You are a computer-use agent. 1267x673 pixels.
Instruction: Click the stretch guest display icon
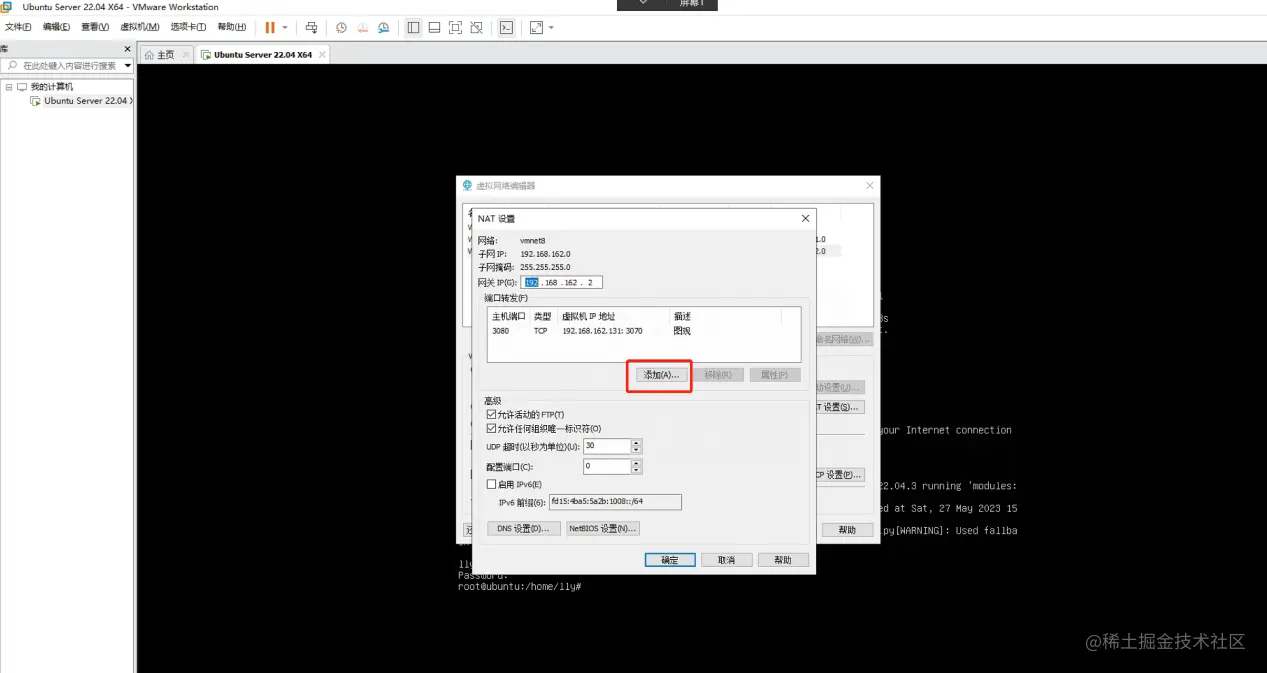pos(536,28)
